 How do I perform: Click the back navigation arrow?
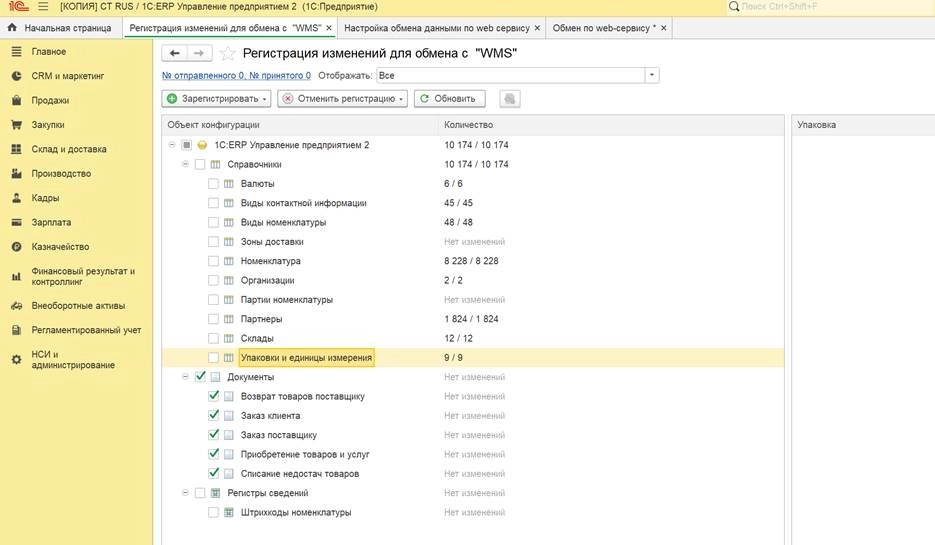[175, 53]
